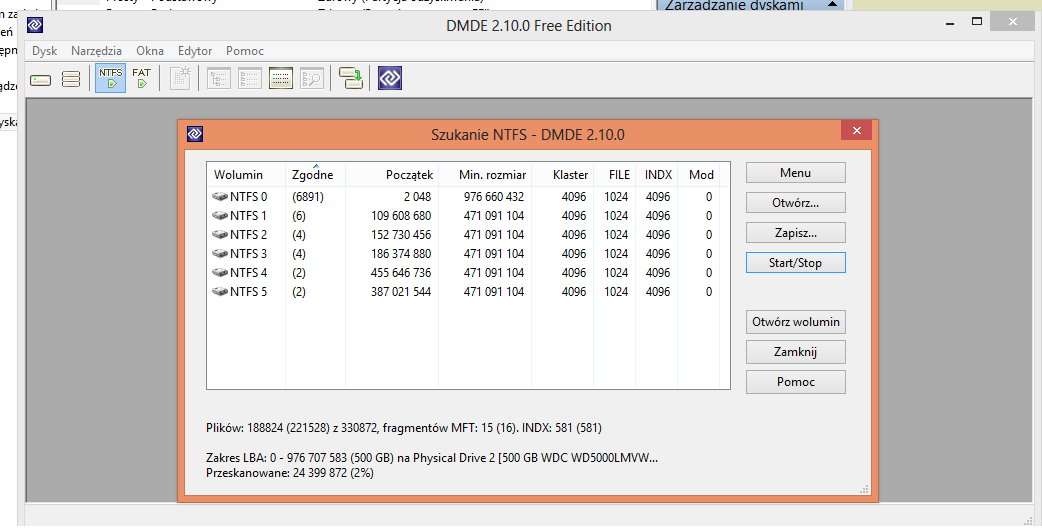Start the NTFS search toolbar button
This screenshot has height=530, width=1042.
point(110,78)
